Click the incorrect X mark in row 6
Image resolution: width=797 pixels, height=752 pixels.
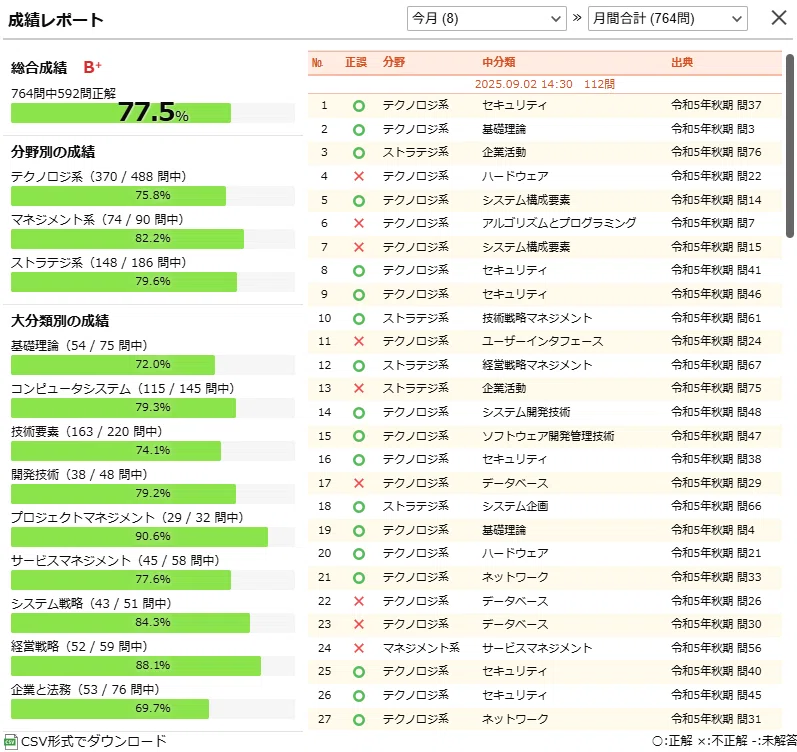[x=359, y=223]
